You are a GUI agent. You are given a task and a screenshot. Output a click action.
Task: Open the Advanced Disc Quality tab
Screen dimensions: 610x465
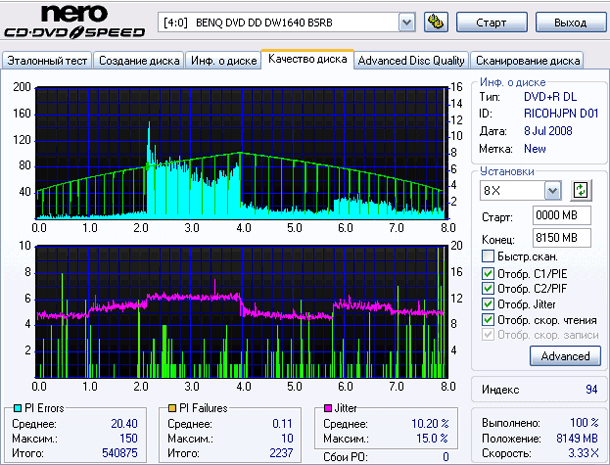pyautogui.click(x=411, y=61)
